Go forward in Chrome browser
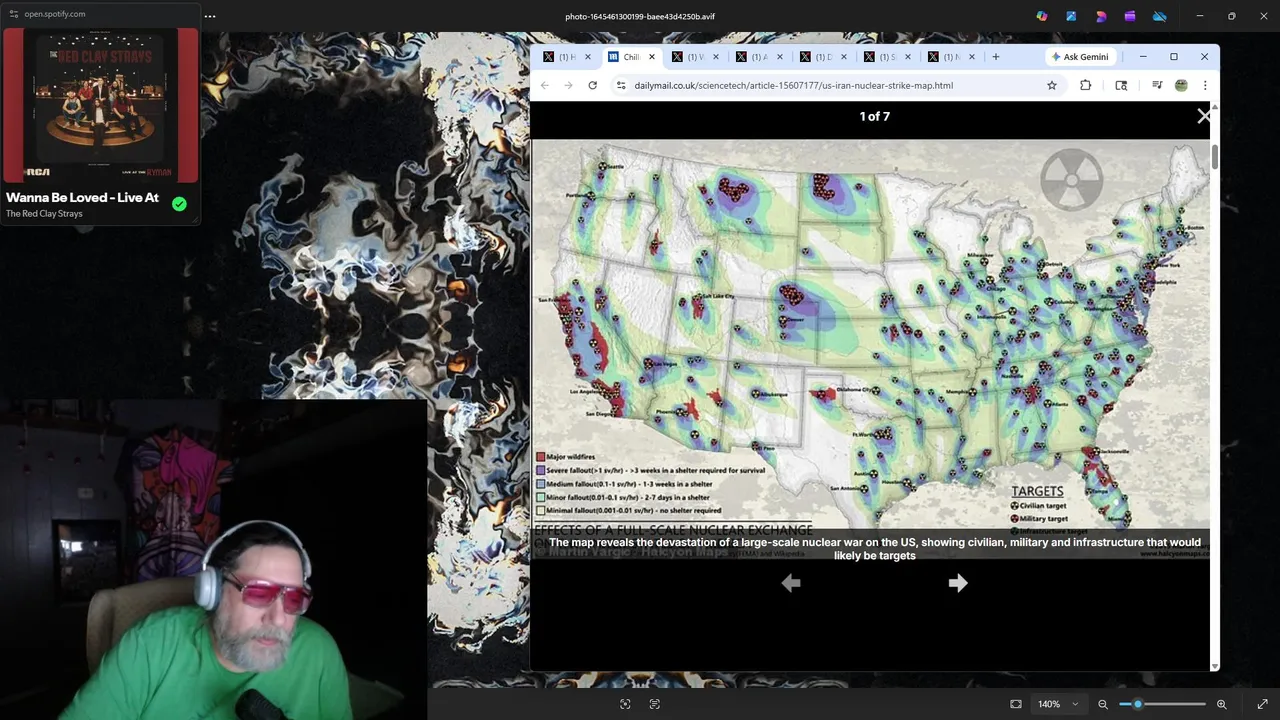 pyautogui.click(x=568, y=85)
